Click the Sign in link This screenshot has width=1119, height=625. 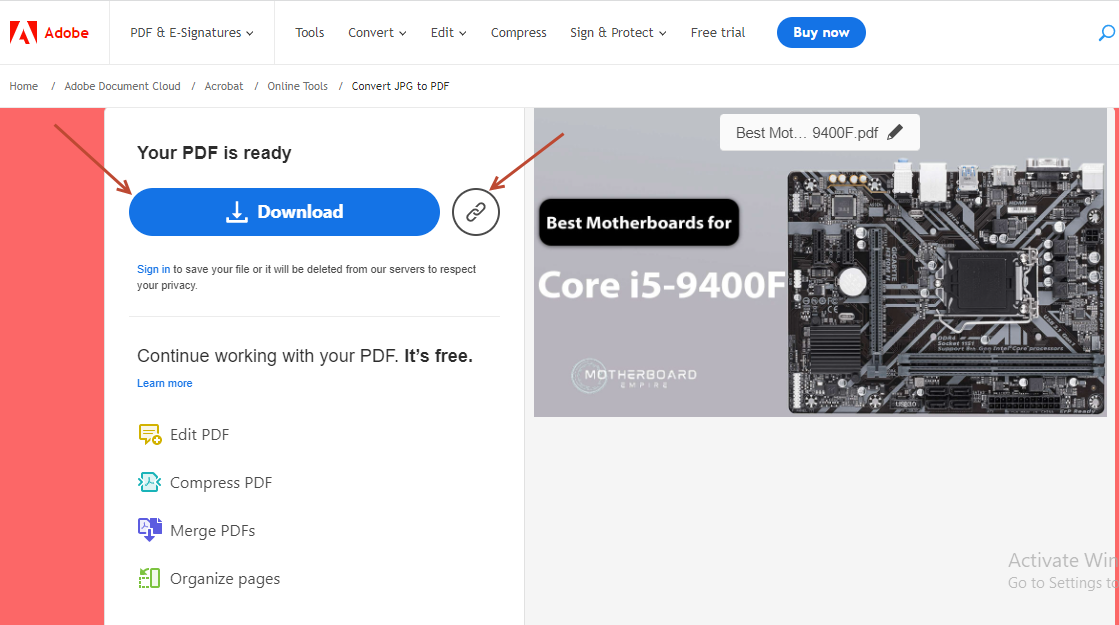point(153,269)
